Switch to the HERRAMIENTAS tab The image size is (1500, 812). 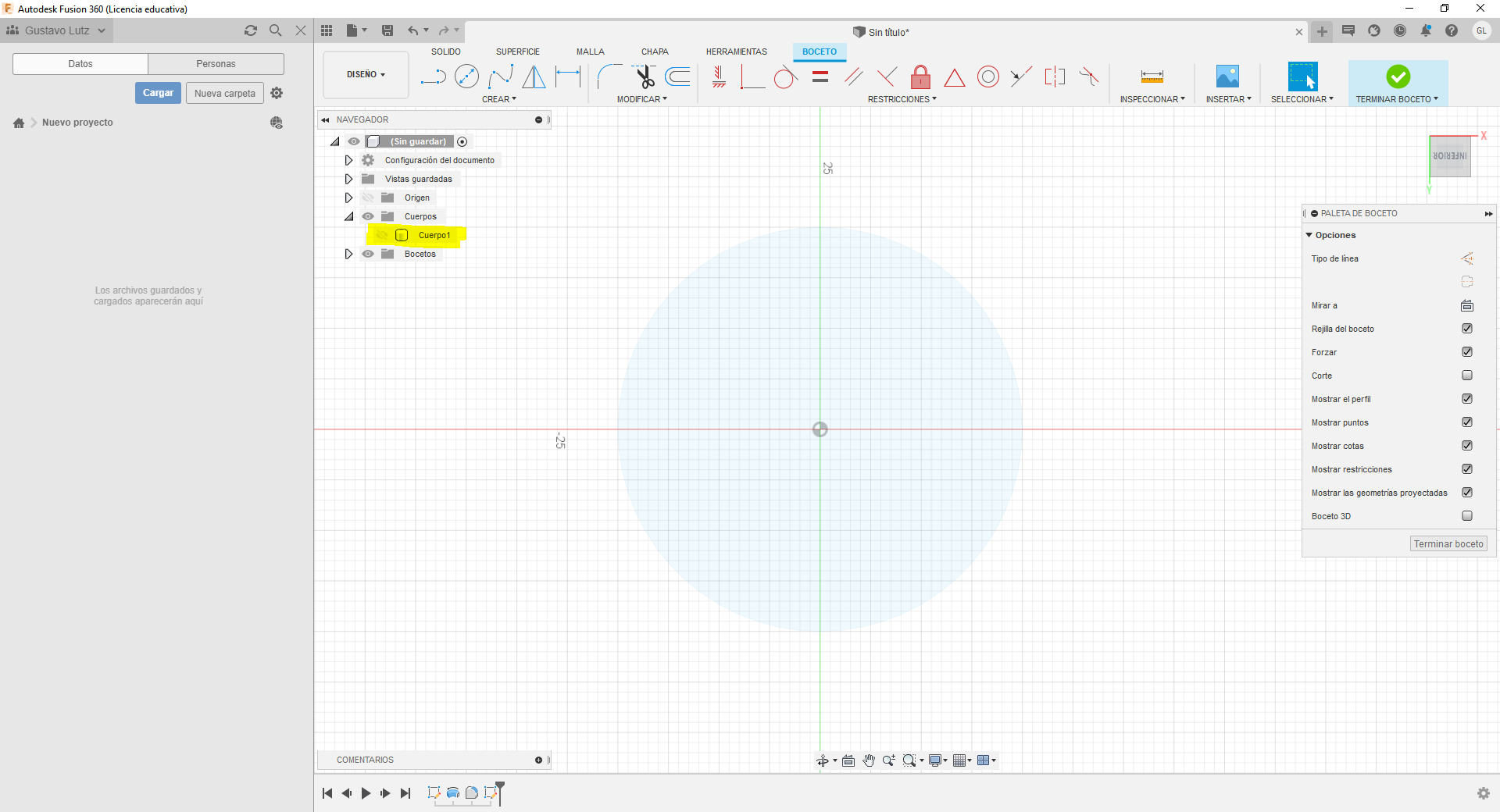coord(737,52)
